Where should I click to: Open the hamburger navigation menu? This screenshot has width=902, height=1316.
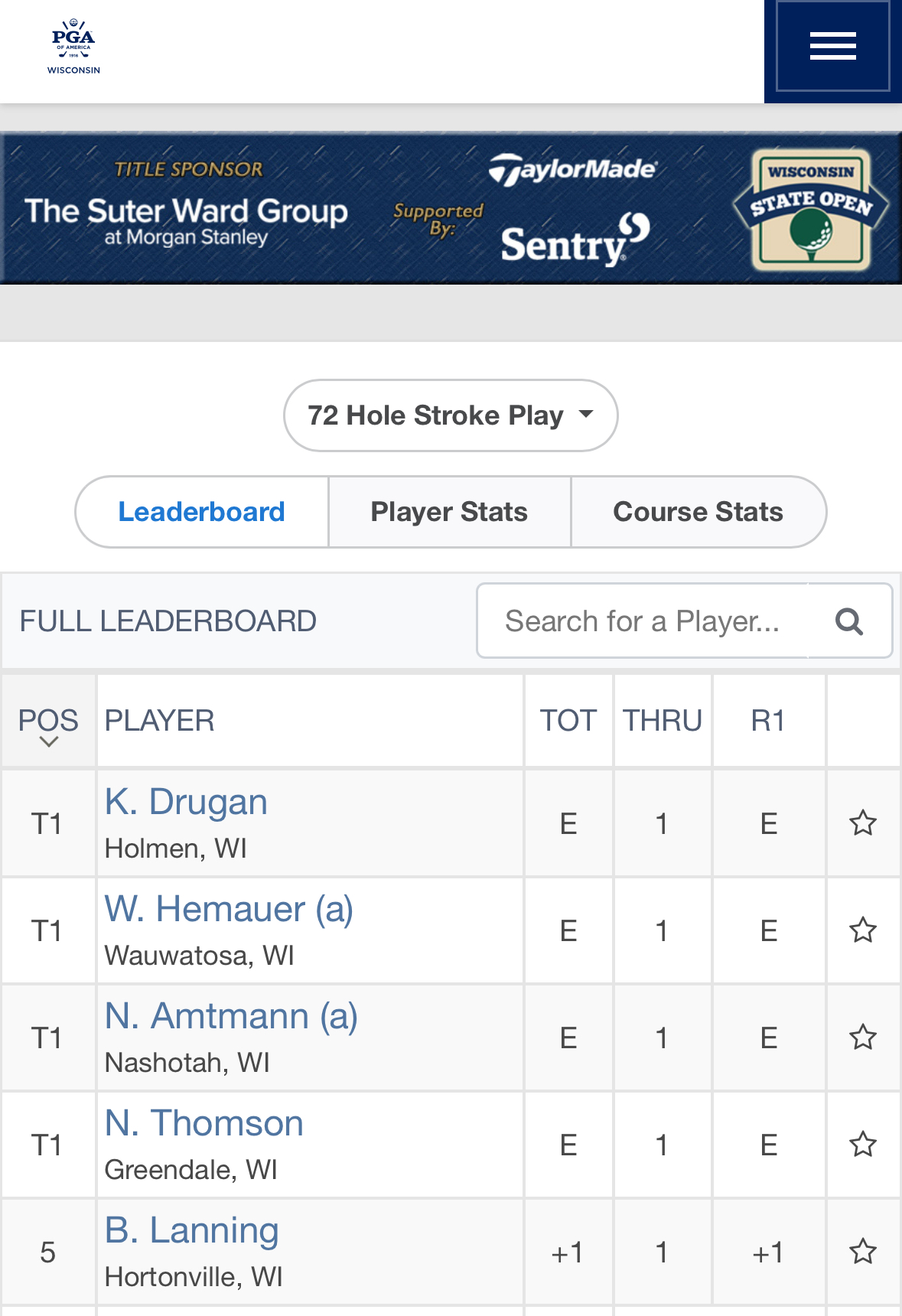[832, 47]
